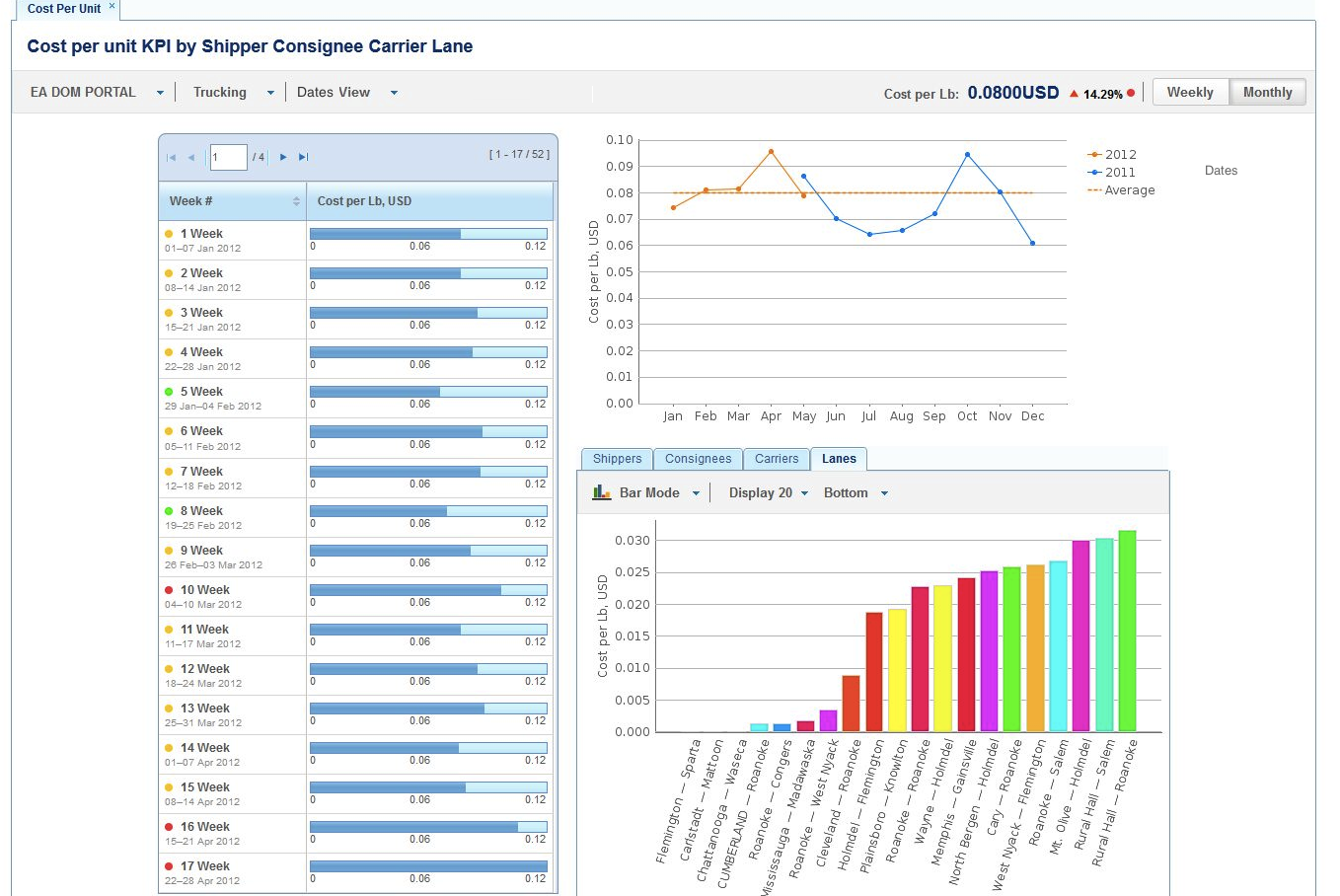Switch to the Consignees tab
This screenshot has height=896, width=1340.
click(x=698, y=459)
